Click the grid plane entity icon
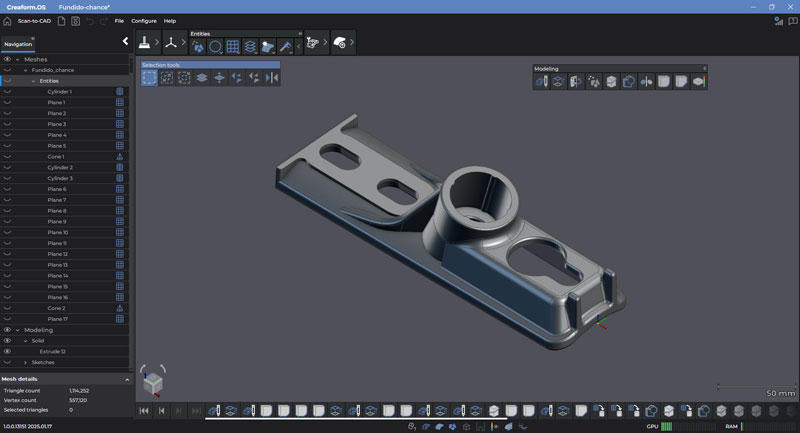The image size is (800, 433). [x=232, y=46]
